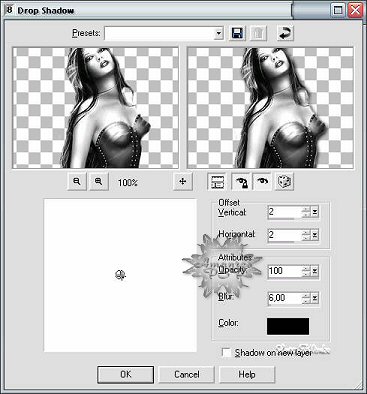Open the Help button
The width and height of the screenshot is (367, 394).
(247, 374)
